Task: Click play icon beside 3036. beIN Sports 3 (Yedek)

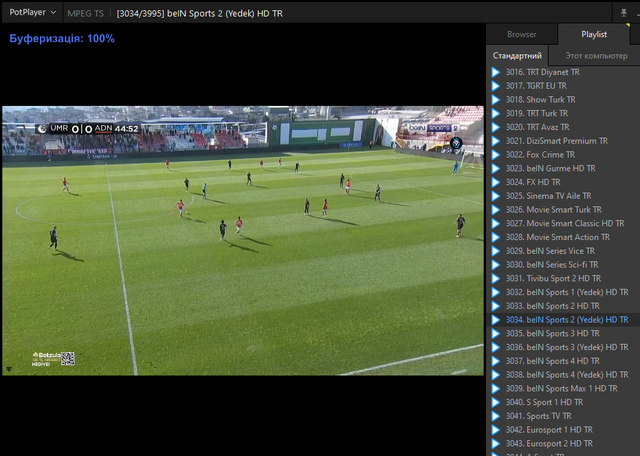Action: click(x=496, y=347)
